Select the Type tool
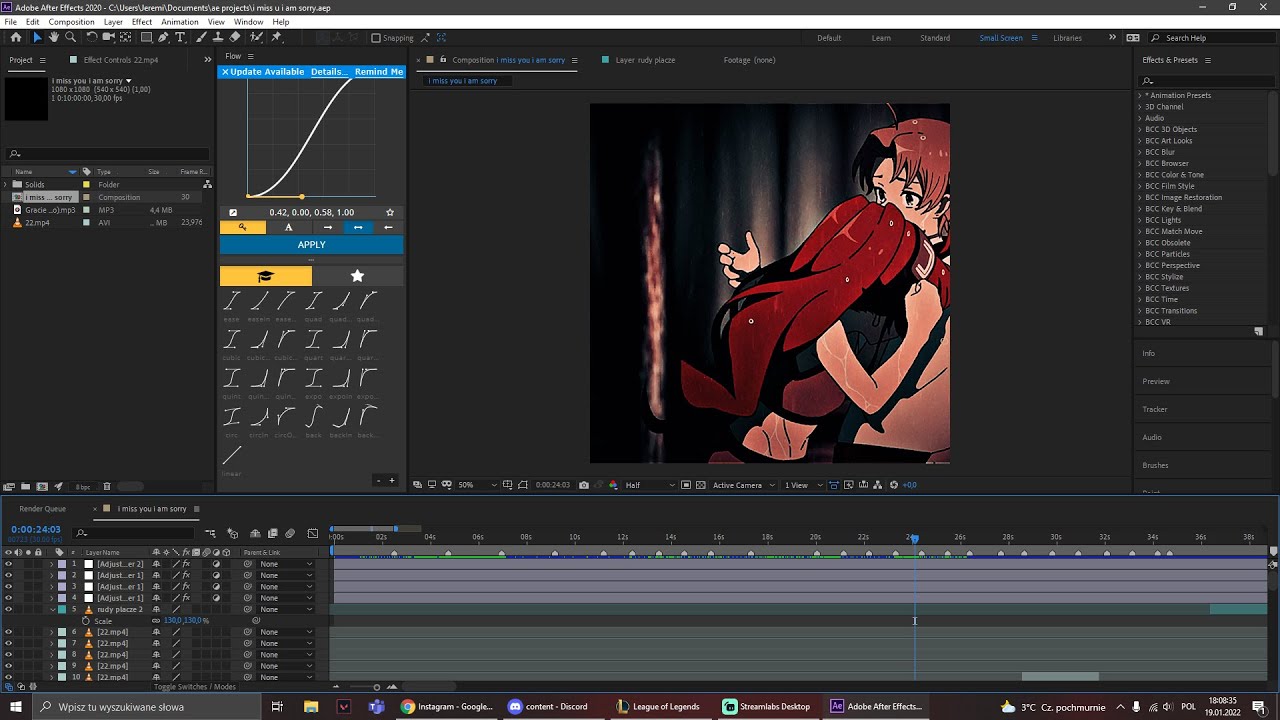The height and width of the screenshot is (720, 1280). (180, 38)
